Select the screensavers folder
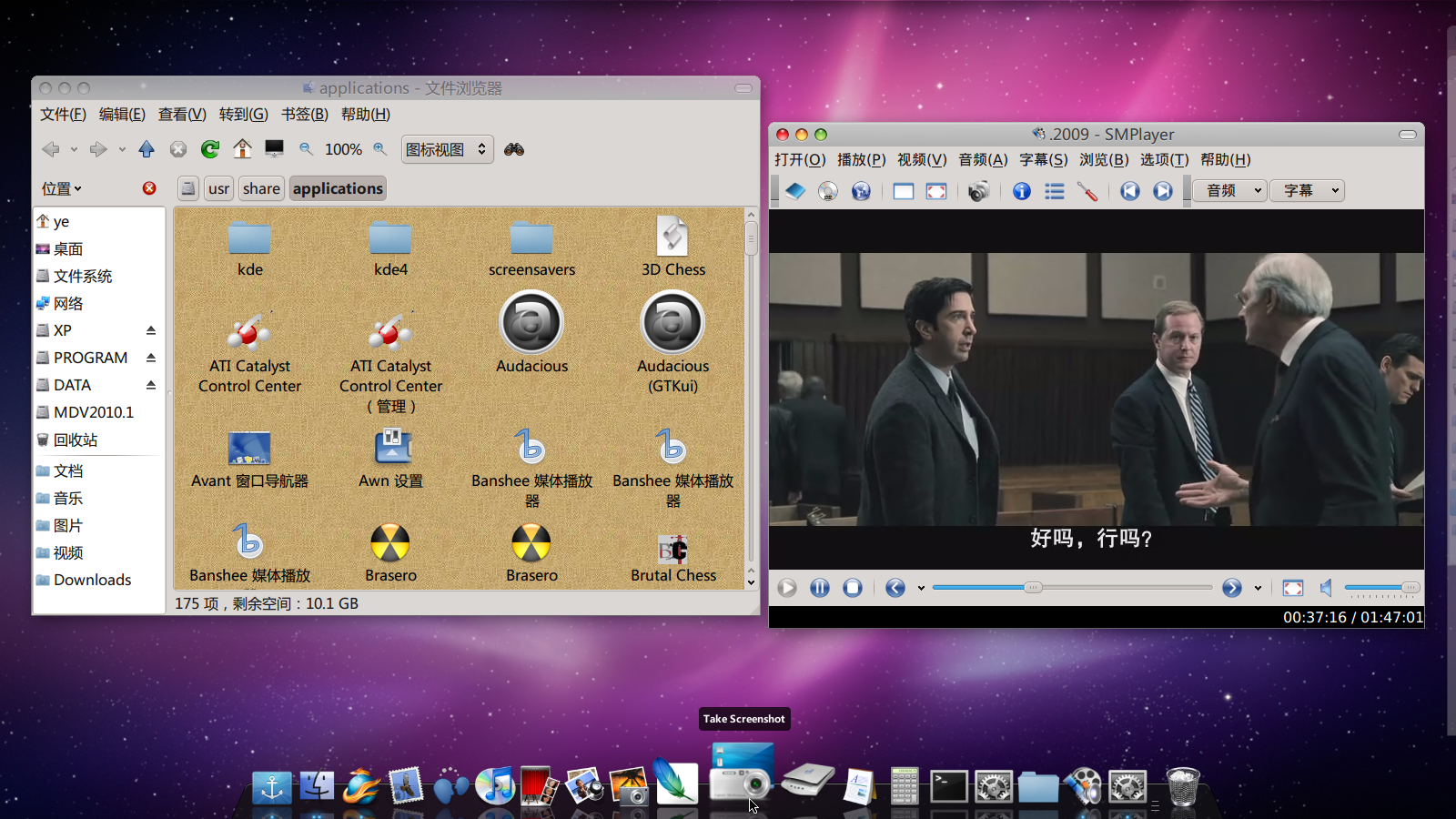The width and height of the screenshot is (1456, 819). 531,248
